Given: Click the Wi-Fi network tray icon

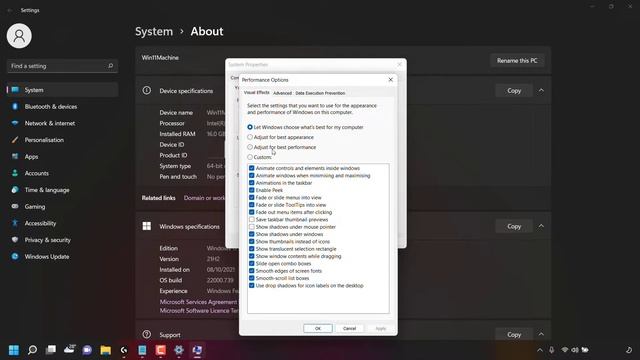Looking at the screenshot, I should coord(565,350).
